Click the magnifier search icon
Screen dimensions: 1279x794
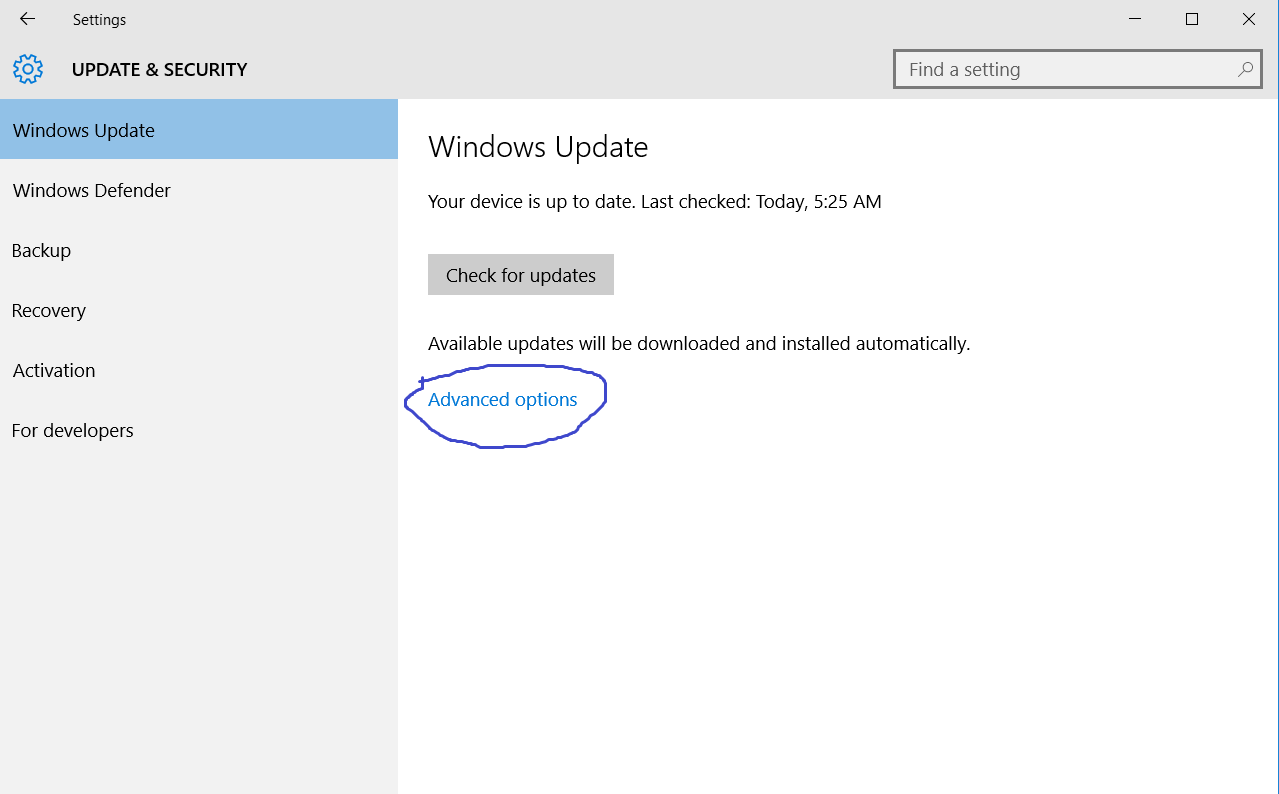click(x=1245, y=69)
